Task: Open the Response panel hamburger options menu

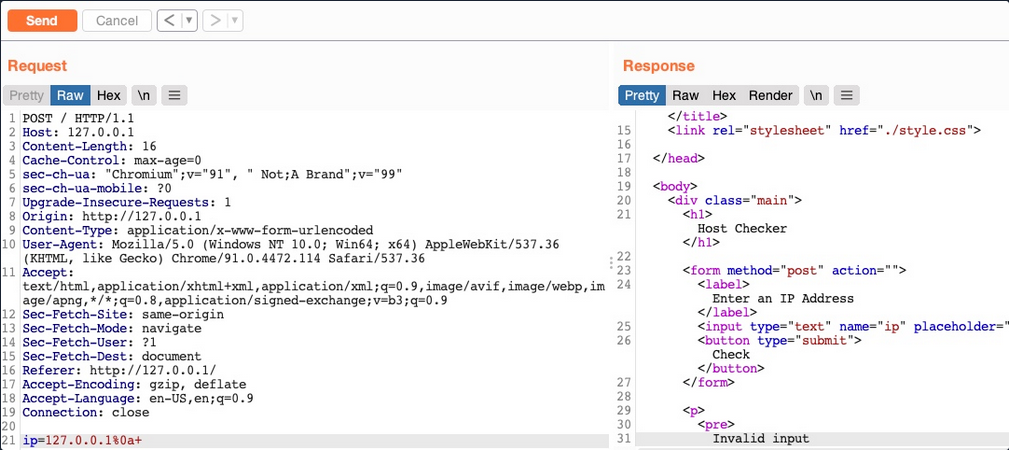Action: (x=847, y=96)
